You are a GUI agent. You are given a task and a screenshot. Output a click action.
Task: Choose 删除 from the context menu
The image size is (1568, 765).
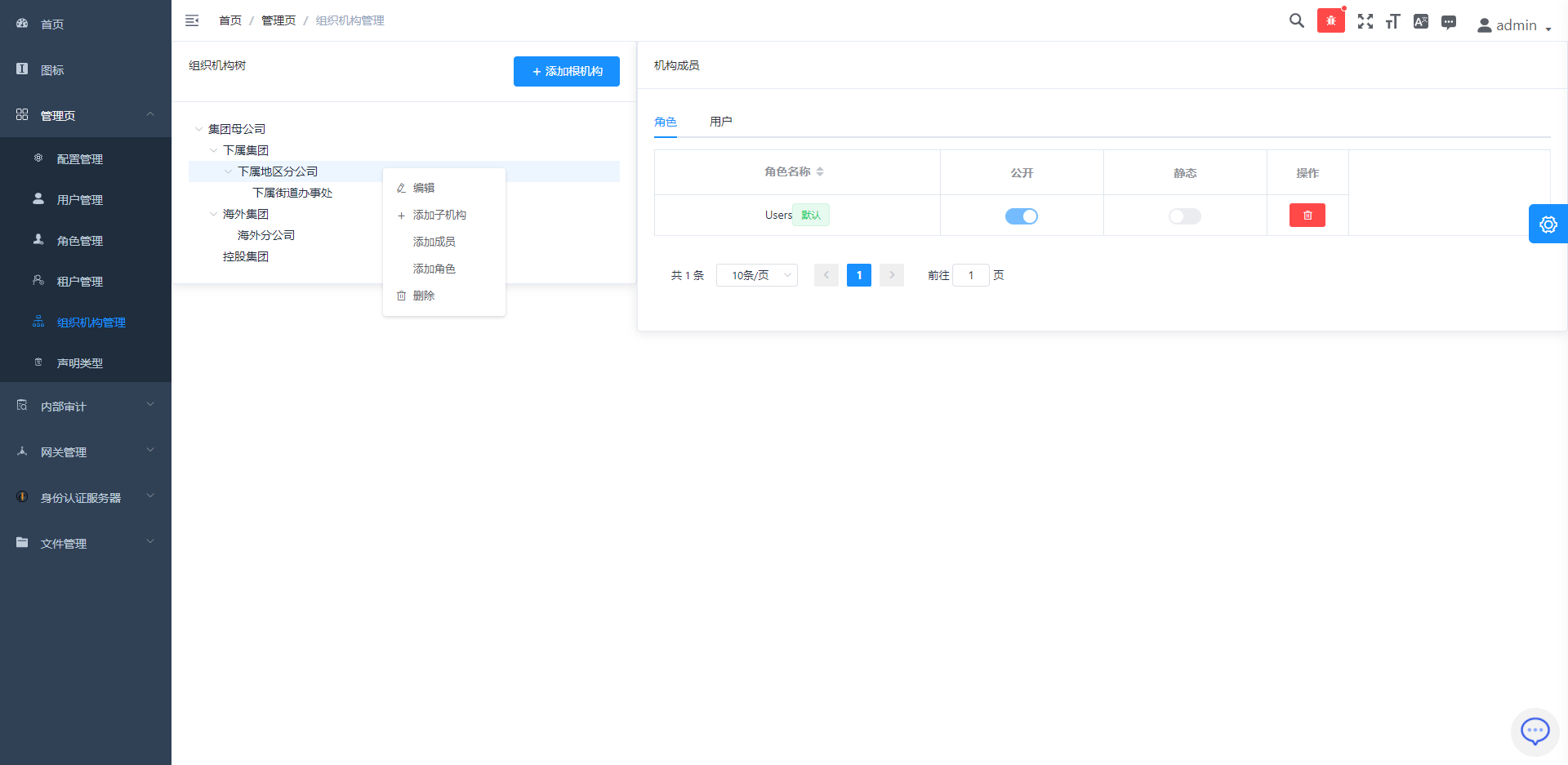423,296
